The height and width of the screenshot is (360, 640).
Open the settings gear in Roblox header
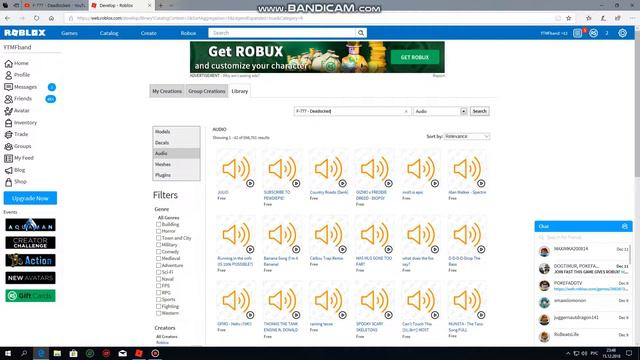622,33
